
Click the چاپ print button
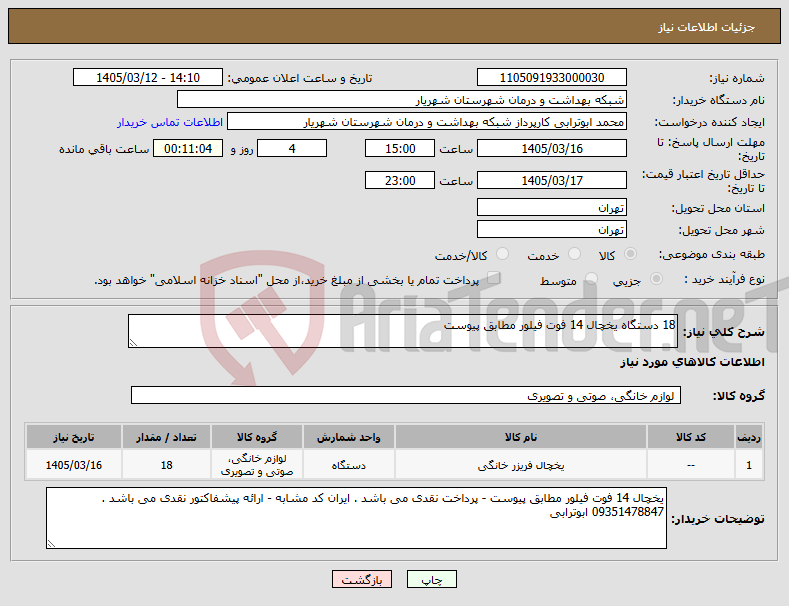coord(432,580)
